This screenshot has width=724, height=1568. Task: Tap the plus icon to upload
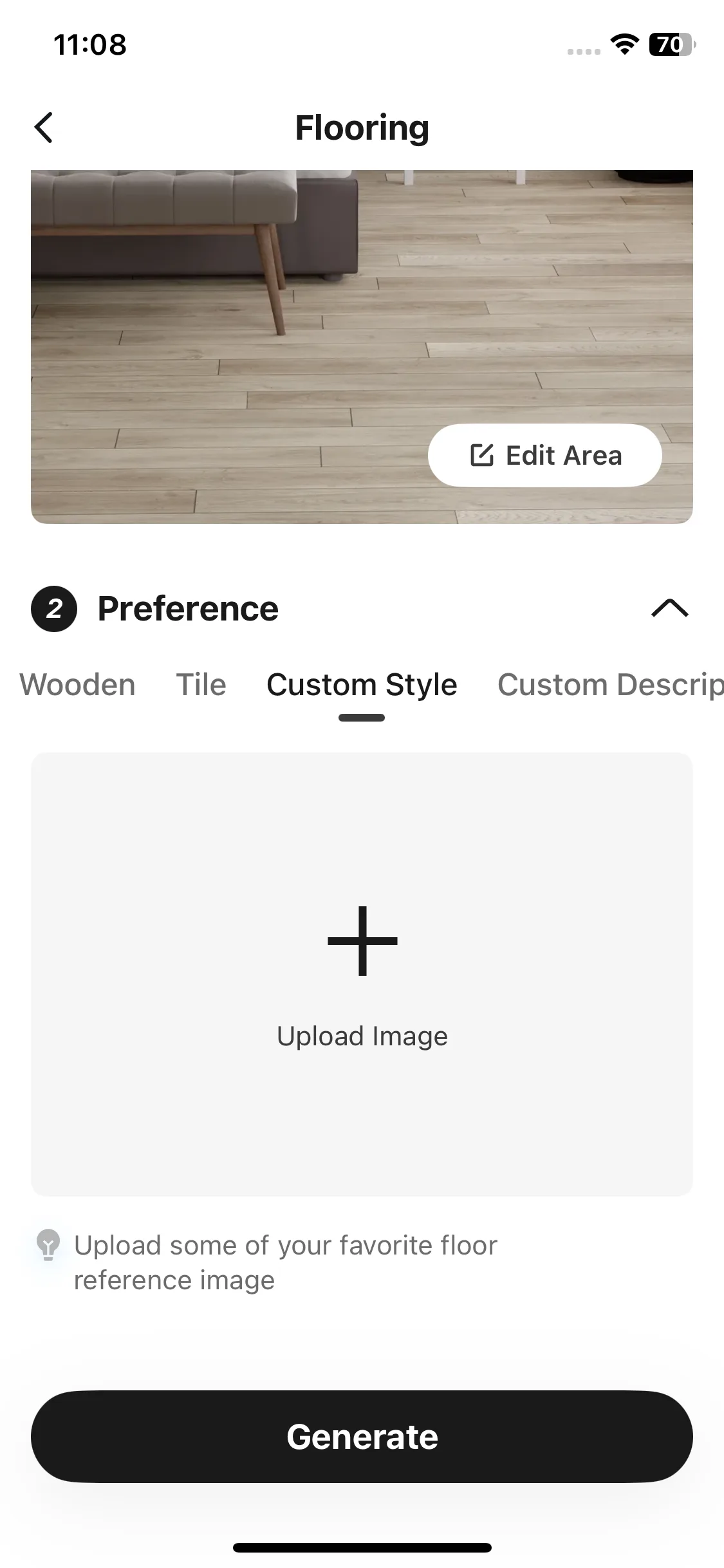coord(362,940)
